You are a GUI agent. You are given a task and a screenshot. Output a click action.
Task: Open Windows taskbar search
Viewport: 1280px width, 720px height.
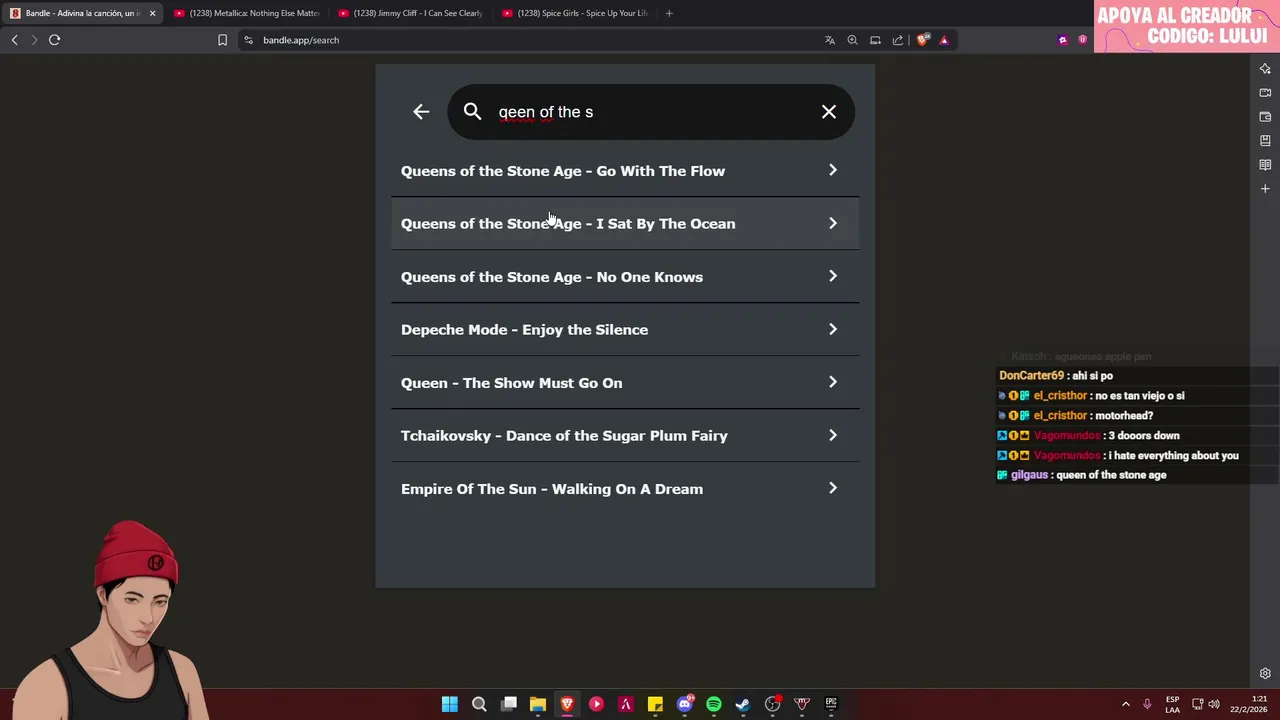(x=479, y=704)
